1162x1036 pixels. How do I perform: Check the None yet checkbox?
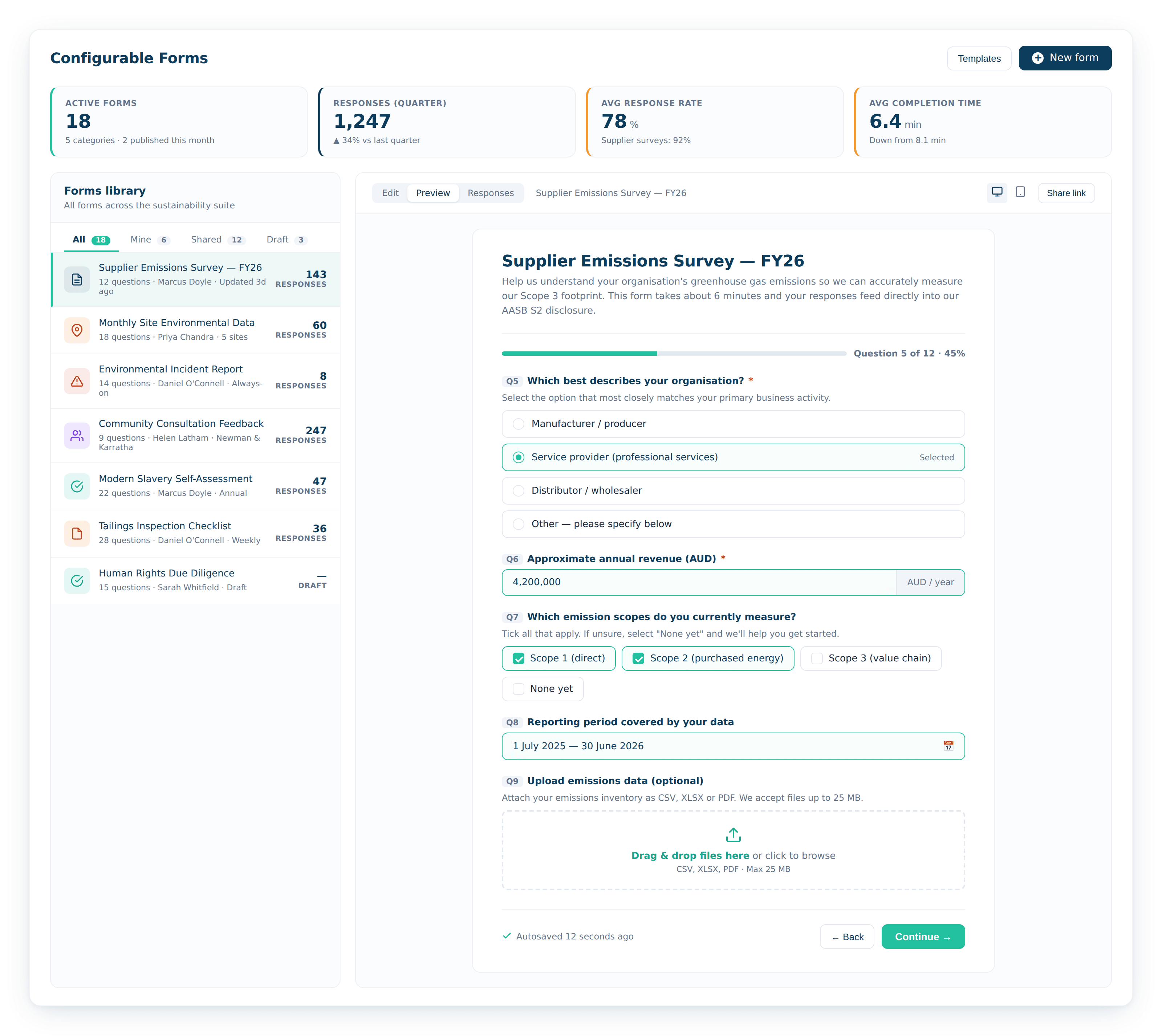pyautogui.click(x=518, y=689)
